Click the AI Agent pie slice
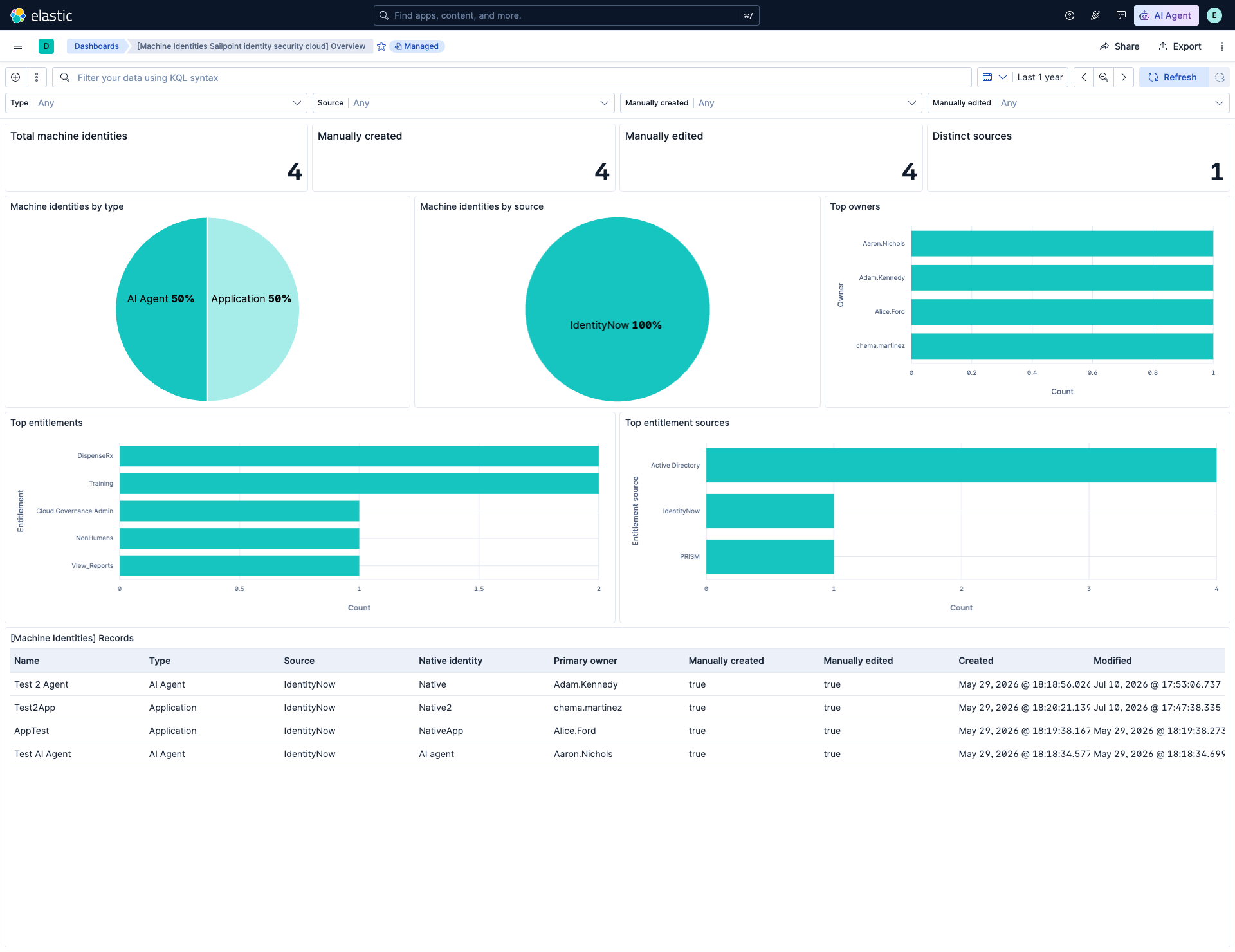Image resolution: width=1235 pixels, height=952 pixels. pyautogui.click(x=161, y=309)
